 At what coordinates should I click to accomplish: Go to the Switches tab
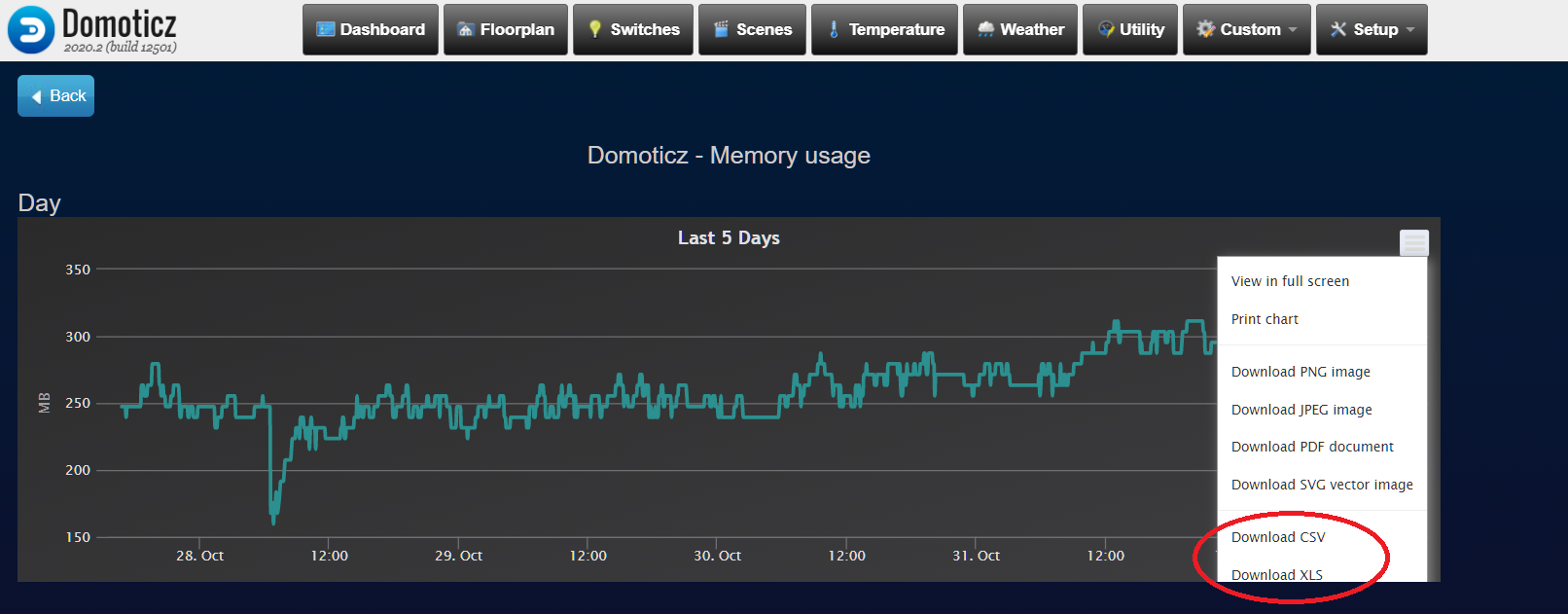pos(633,29)
